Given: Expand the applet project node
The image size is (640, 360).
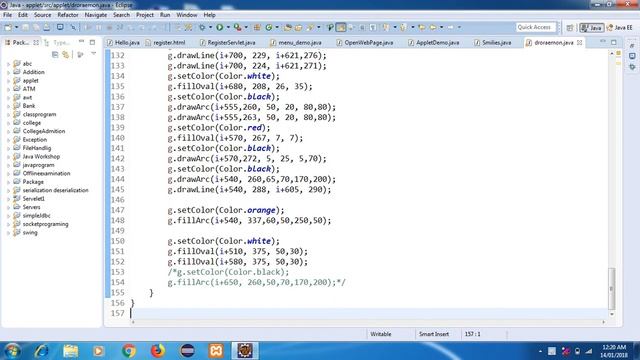Looking at the screenshot, I should coord(9,81).
